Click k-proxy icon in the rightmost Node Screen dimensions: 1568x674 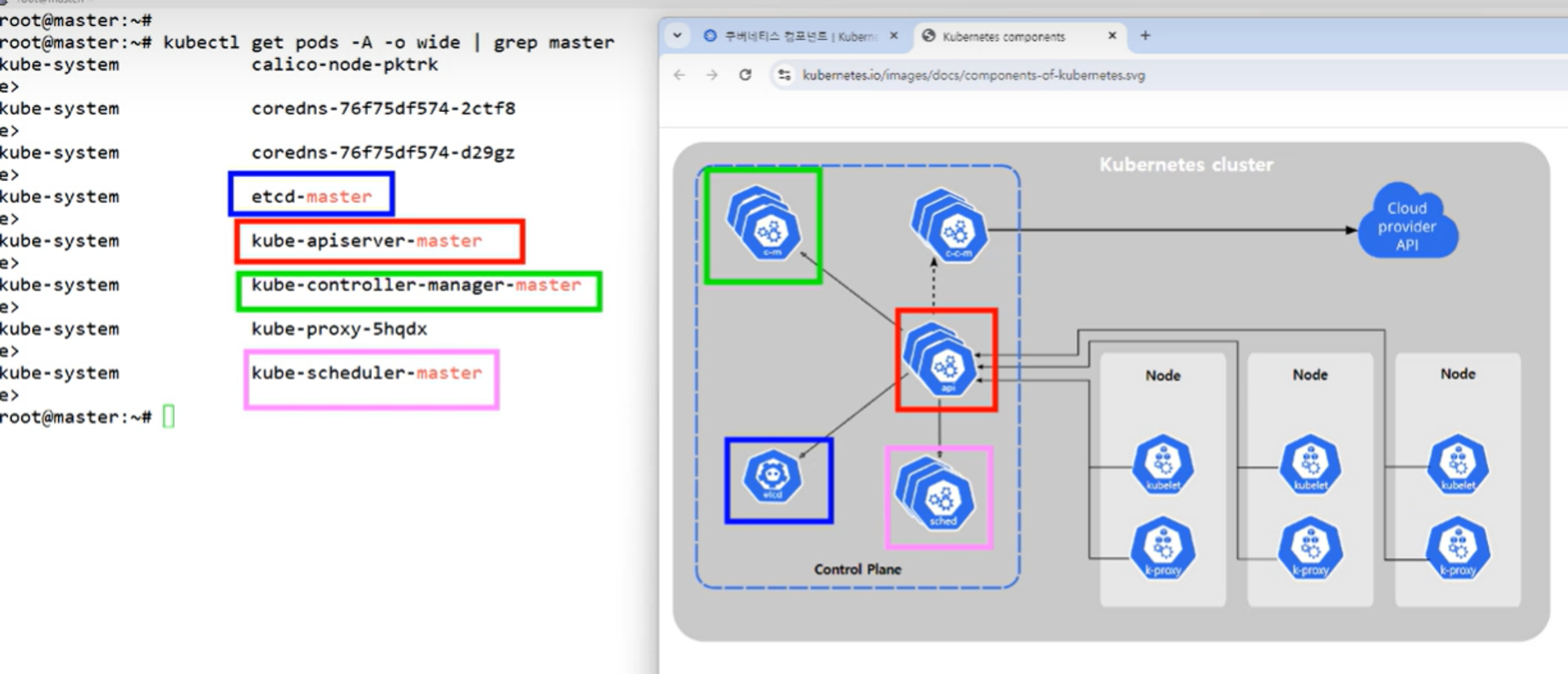[x=1458, y=549]
